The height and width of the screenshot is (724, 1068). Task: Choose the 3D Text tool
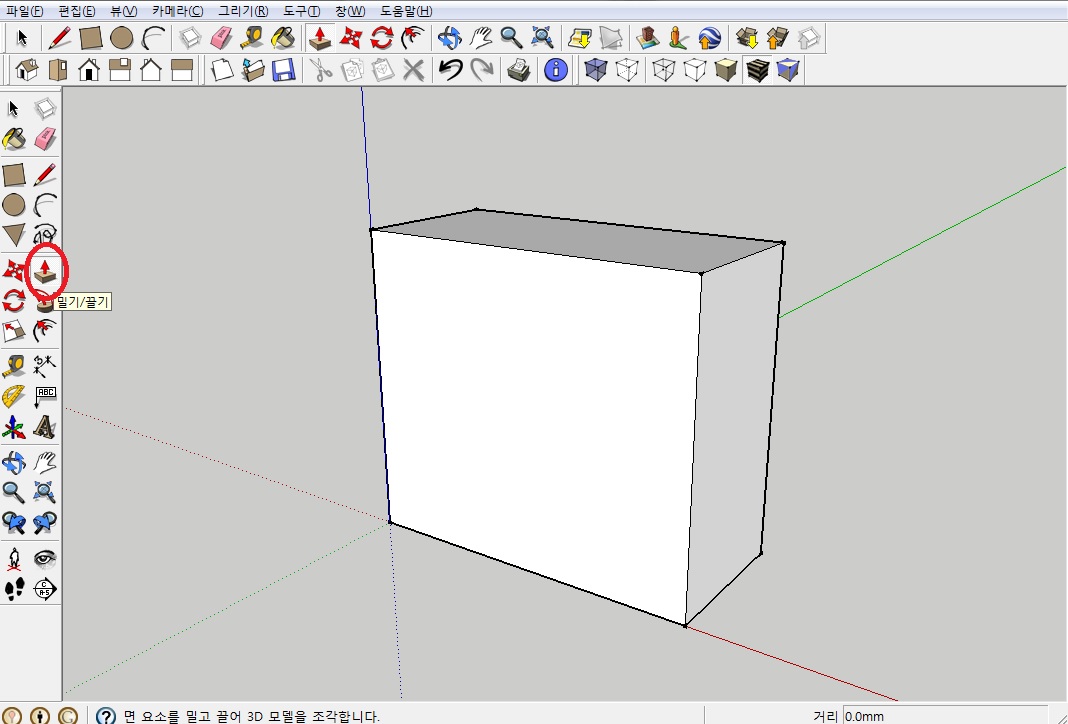(45, 428)
